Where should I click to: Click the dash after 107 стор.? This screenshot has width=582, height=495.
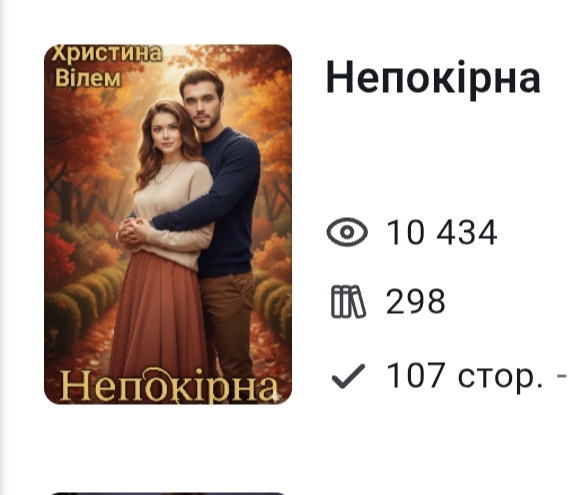pyautogui.click(x=562, y=376)
